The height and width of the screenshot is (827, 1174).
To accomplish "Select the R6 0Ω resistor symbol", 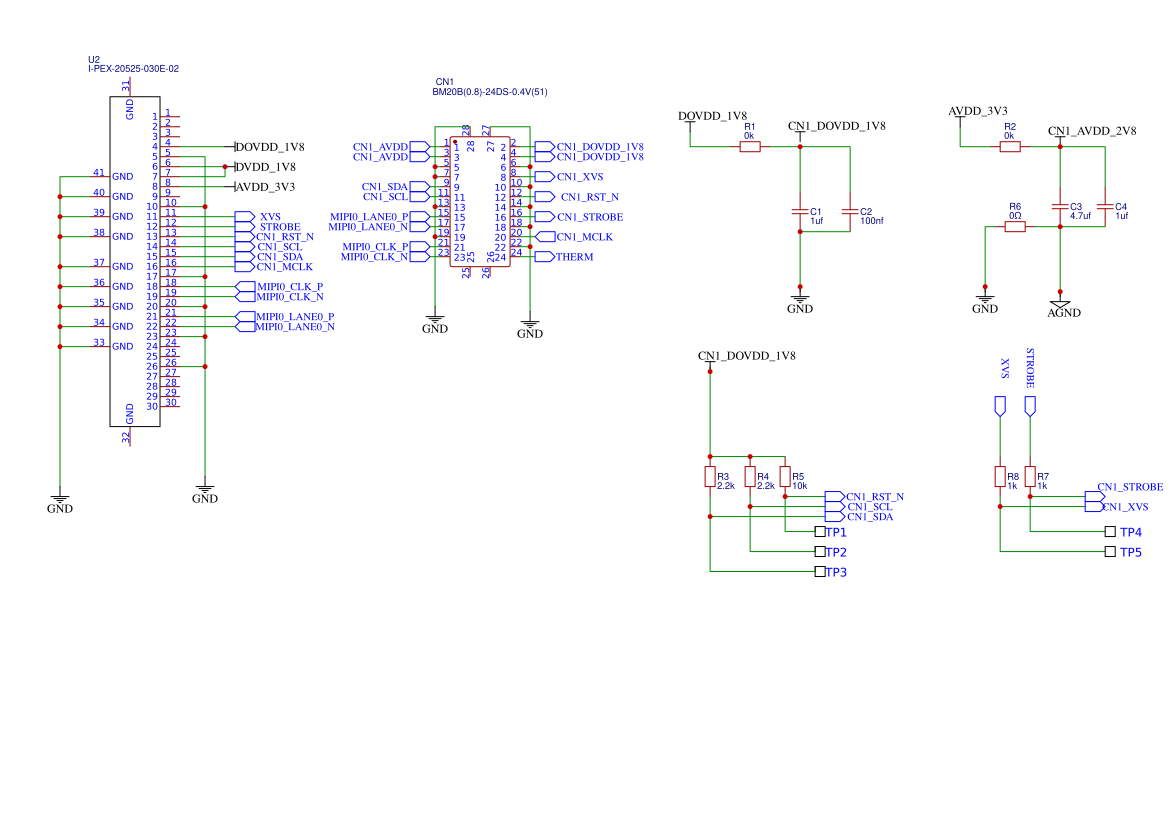I will 1015,227.
